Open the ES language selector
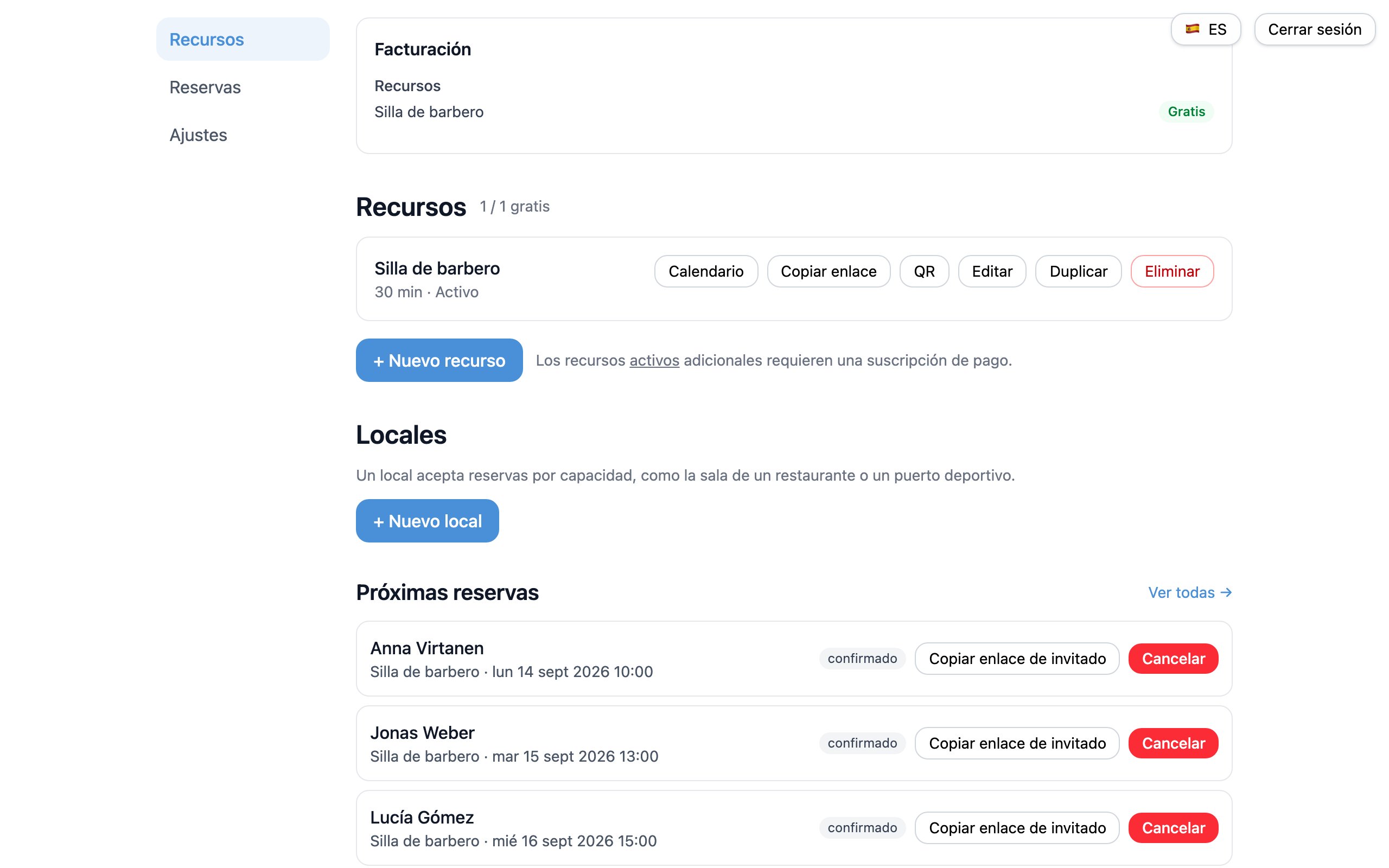Image resolution: width=1389 pixels, height=868 pixels. coord(1205,29)
